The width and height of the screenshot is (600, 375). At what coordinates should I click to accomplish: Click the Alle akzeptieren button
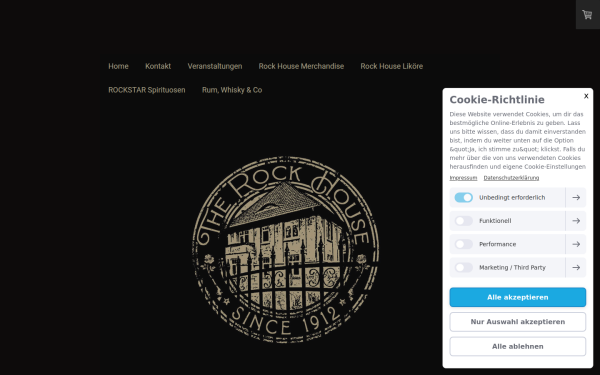click(518, 297)
